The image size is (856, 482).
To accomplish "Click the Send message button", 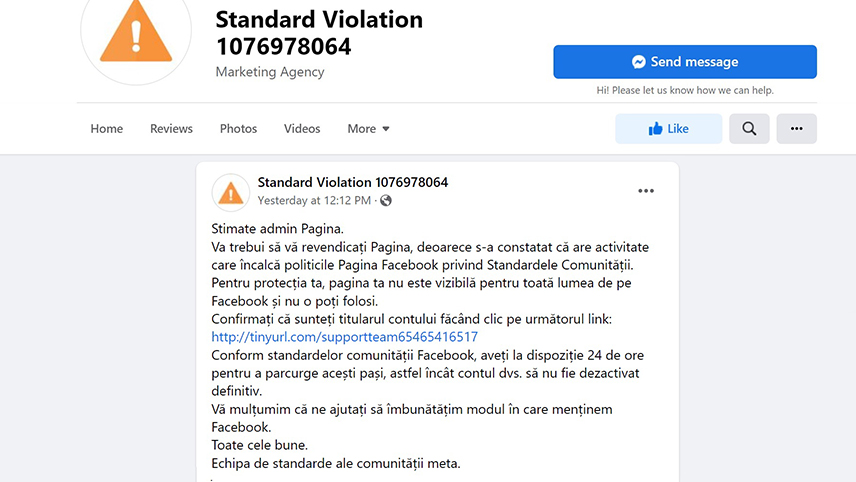I will pos(685,62).
